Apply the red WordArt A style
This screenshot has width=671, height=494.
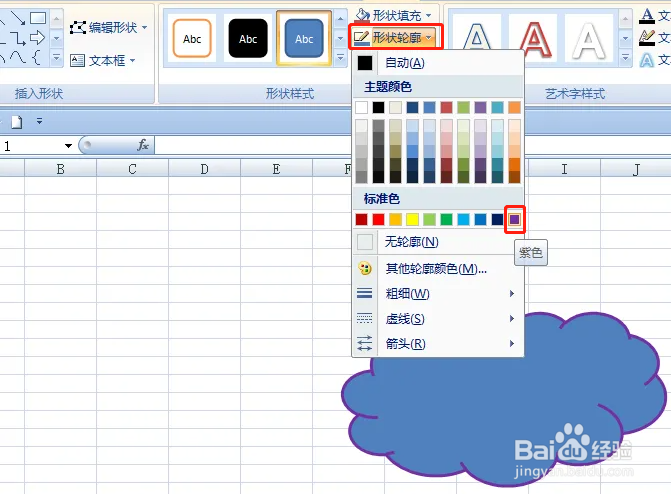click(533, 39)
